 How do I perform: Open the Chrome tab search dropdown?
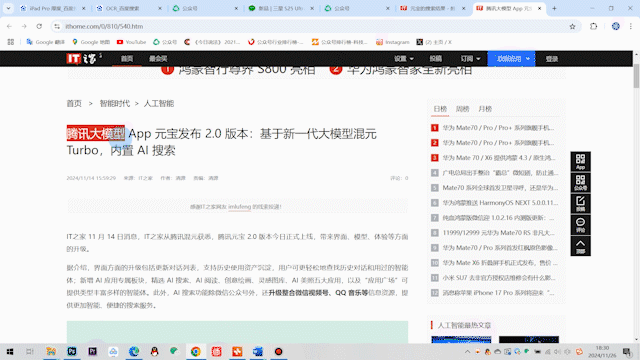tap(8, 8)
